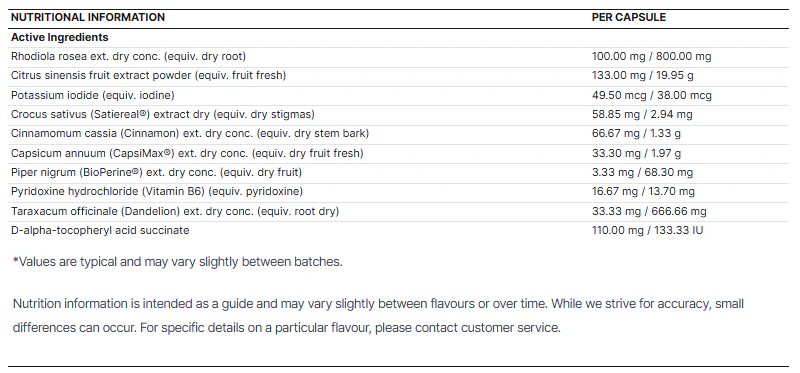Click the Active Ingredients subheading
800x373 pixels.
[60, 37]
